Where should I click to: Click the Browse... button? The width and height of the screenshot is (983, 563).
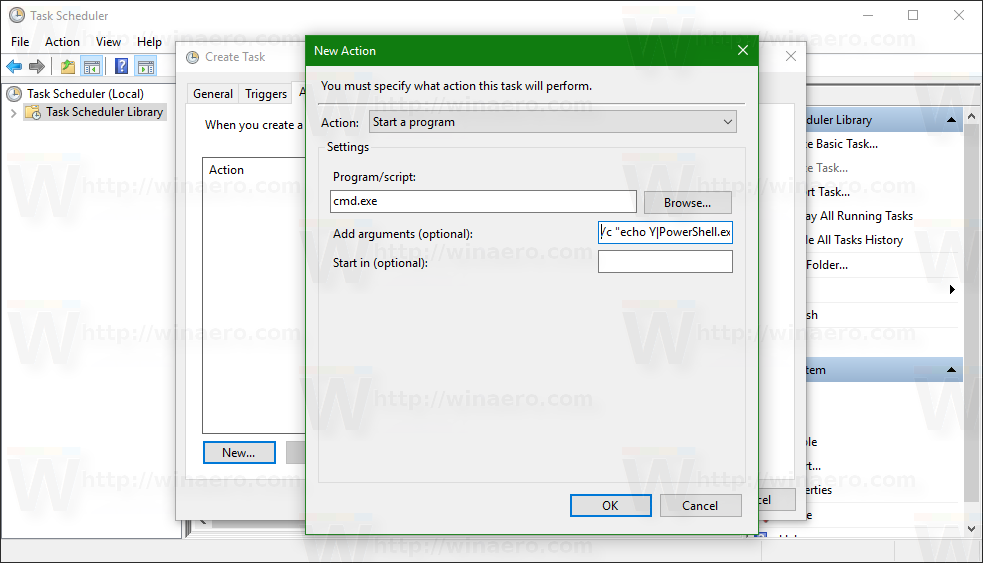[687, 203]
